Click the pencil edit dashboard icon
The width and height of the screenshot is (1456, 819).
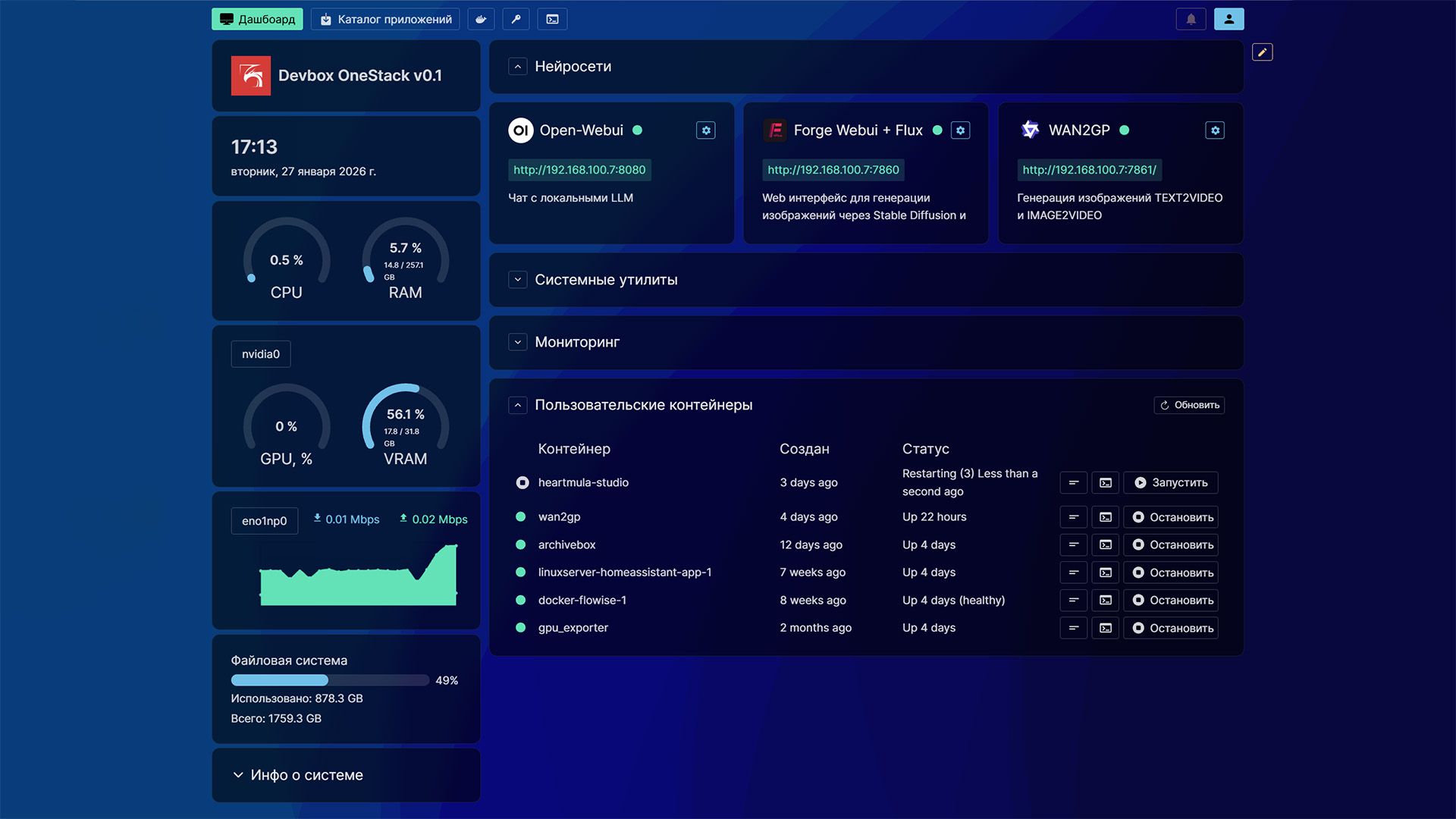(x=1262, y=52)
